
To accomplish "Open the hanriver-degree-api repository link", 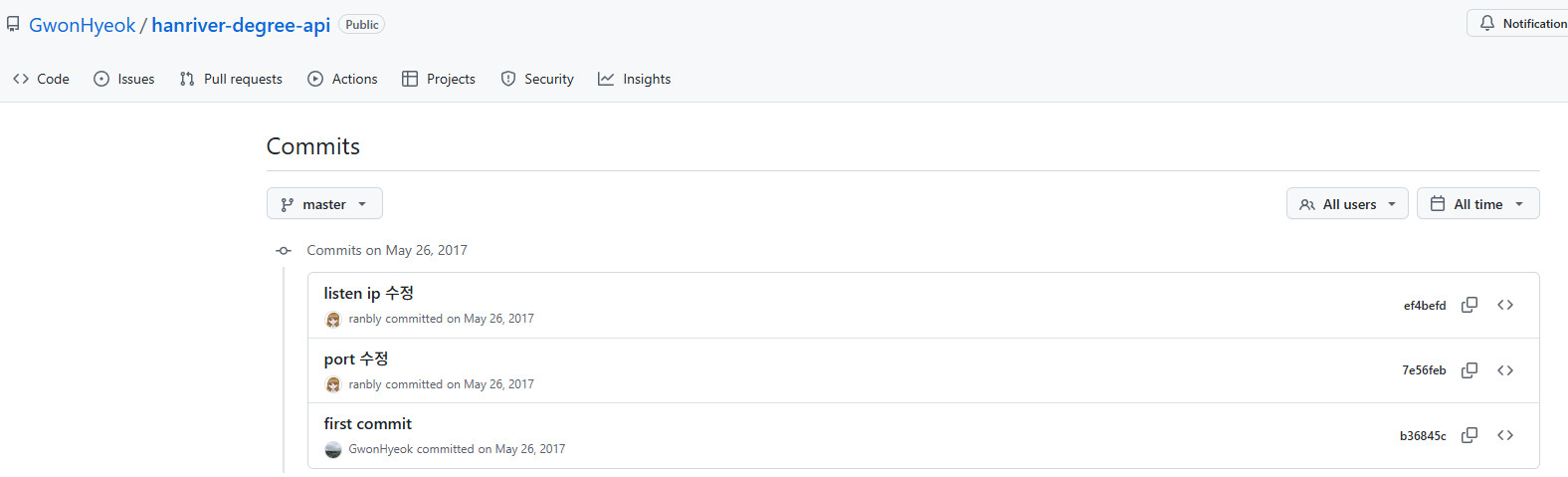I will point(241,25).
